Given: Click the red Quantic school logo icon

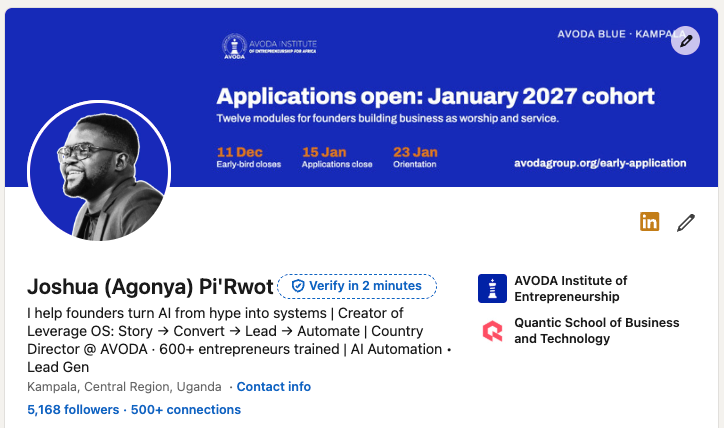Looking at the screenshot, I should coord(492,331).
